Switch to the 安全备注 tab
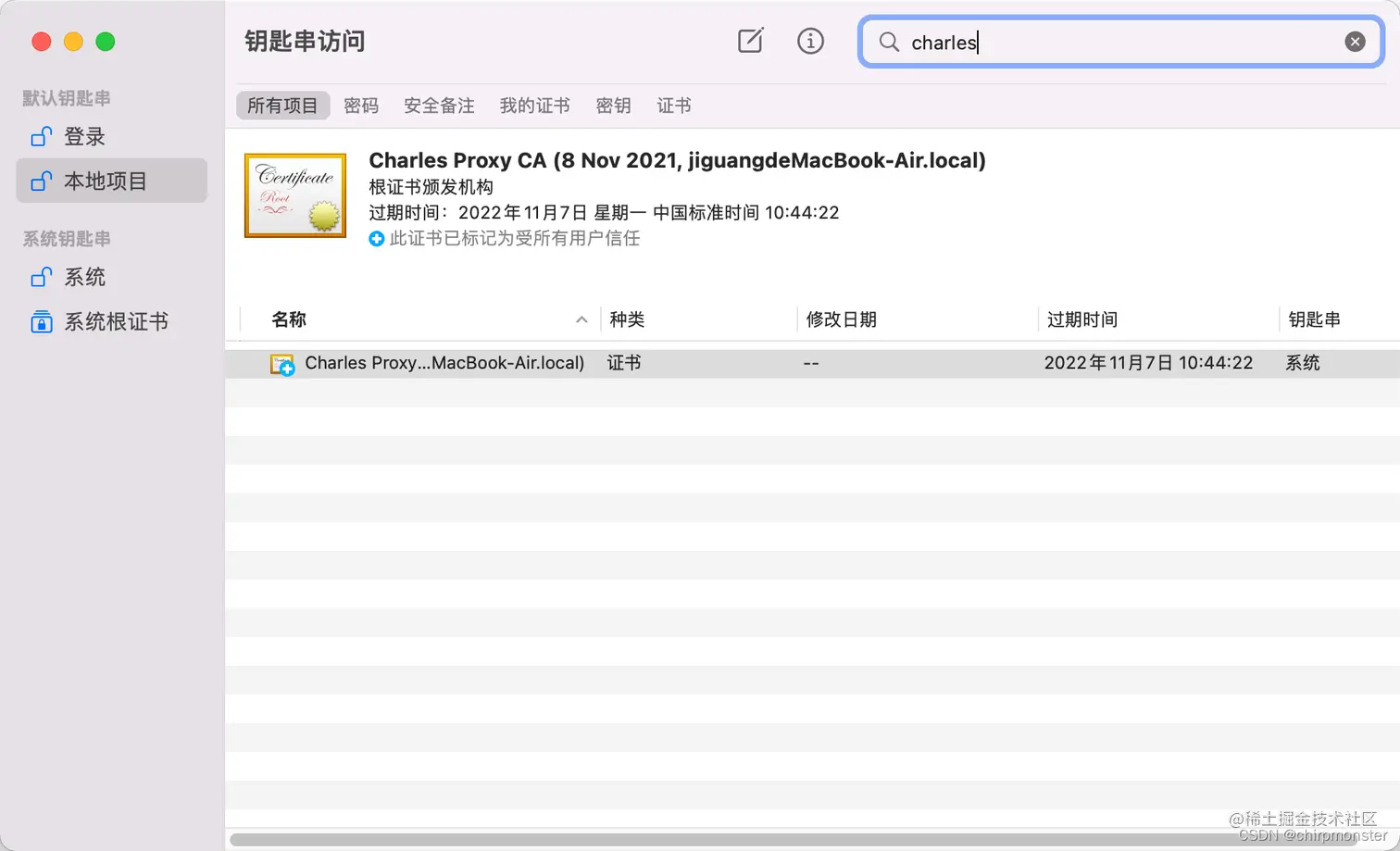1400x851 pixels. 439,106
